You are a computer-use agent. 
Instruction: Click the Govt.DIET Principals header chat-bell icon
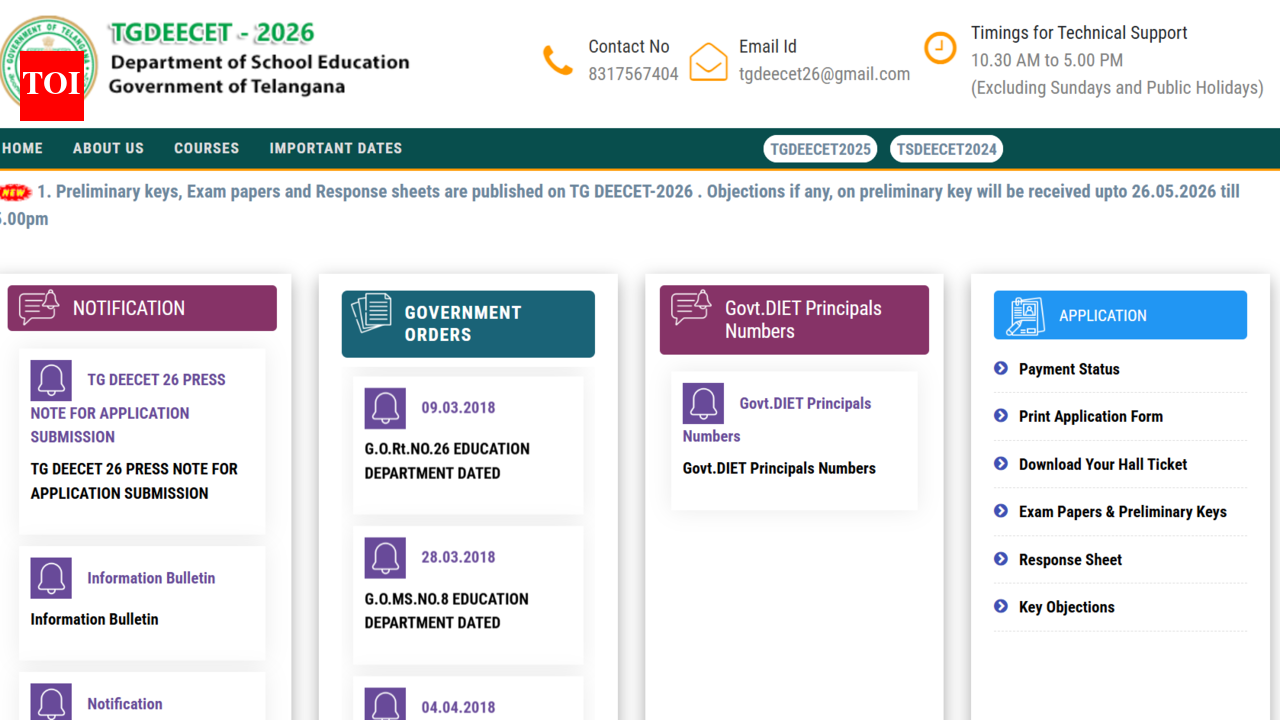coord(691,308)
